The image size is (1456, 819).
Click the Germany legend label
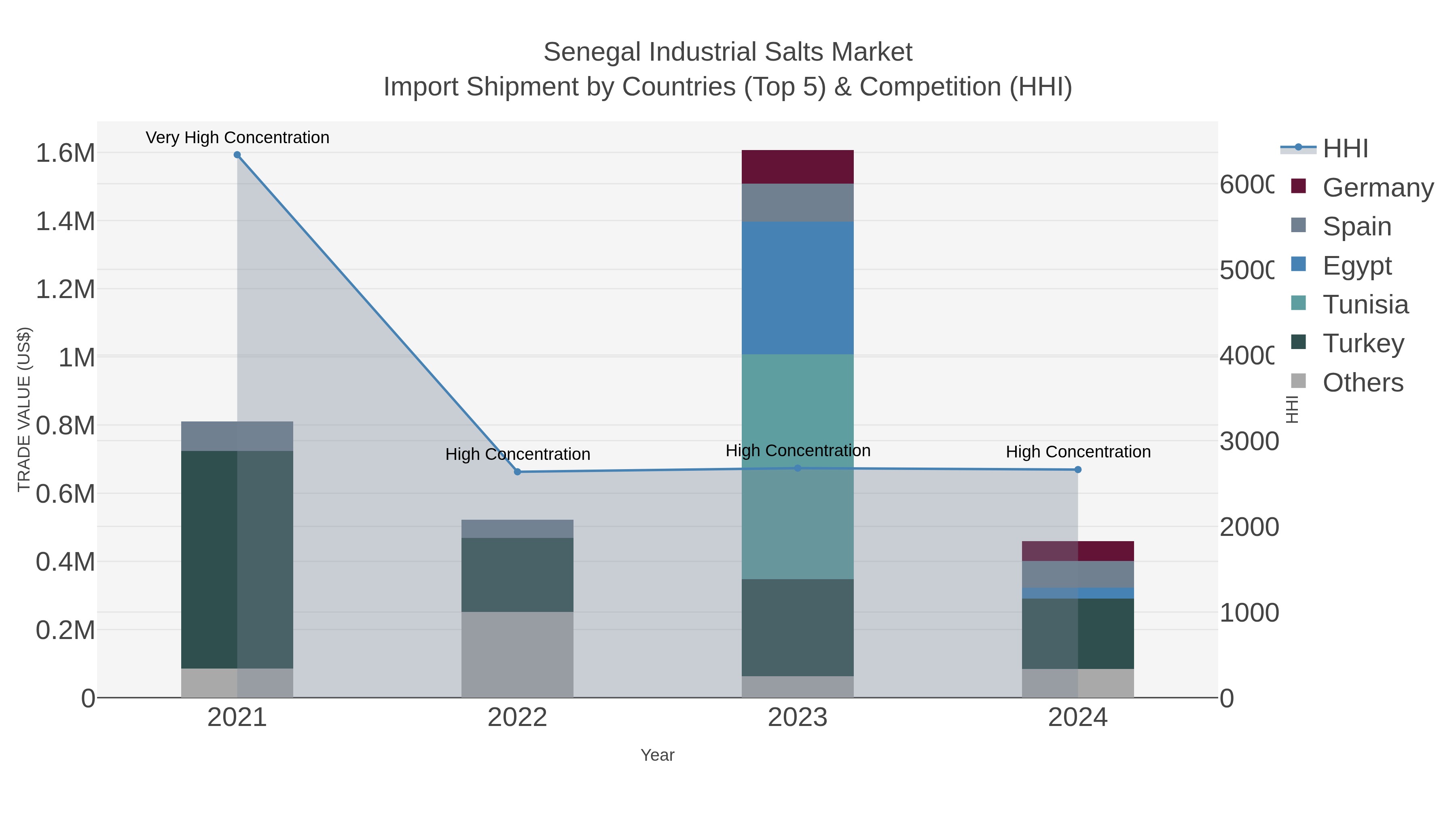[x=1378, y=187]
